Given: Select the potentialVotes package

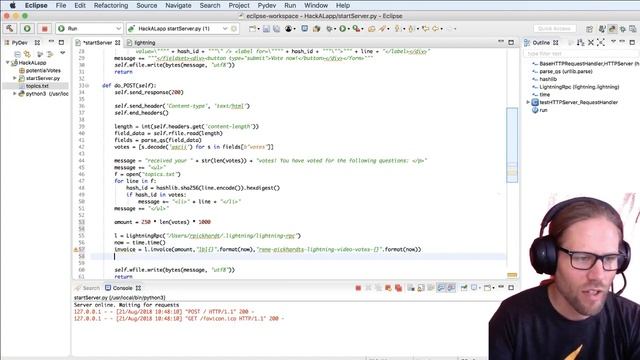Looking at the screenshot, I should (43, 70).
